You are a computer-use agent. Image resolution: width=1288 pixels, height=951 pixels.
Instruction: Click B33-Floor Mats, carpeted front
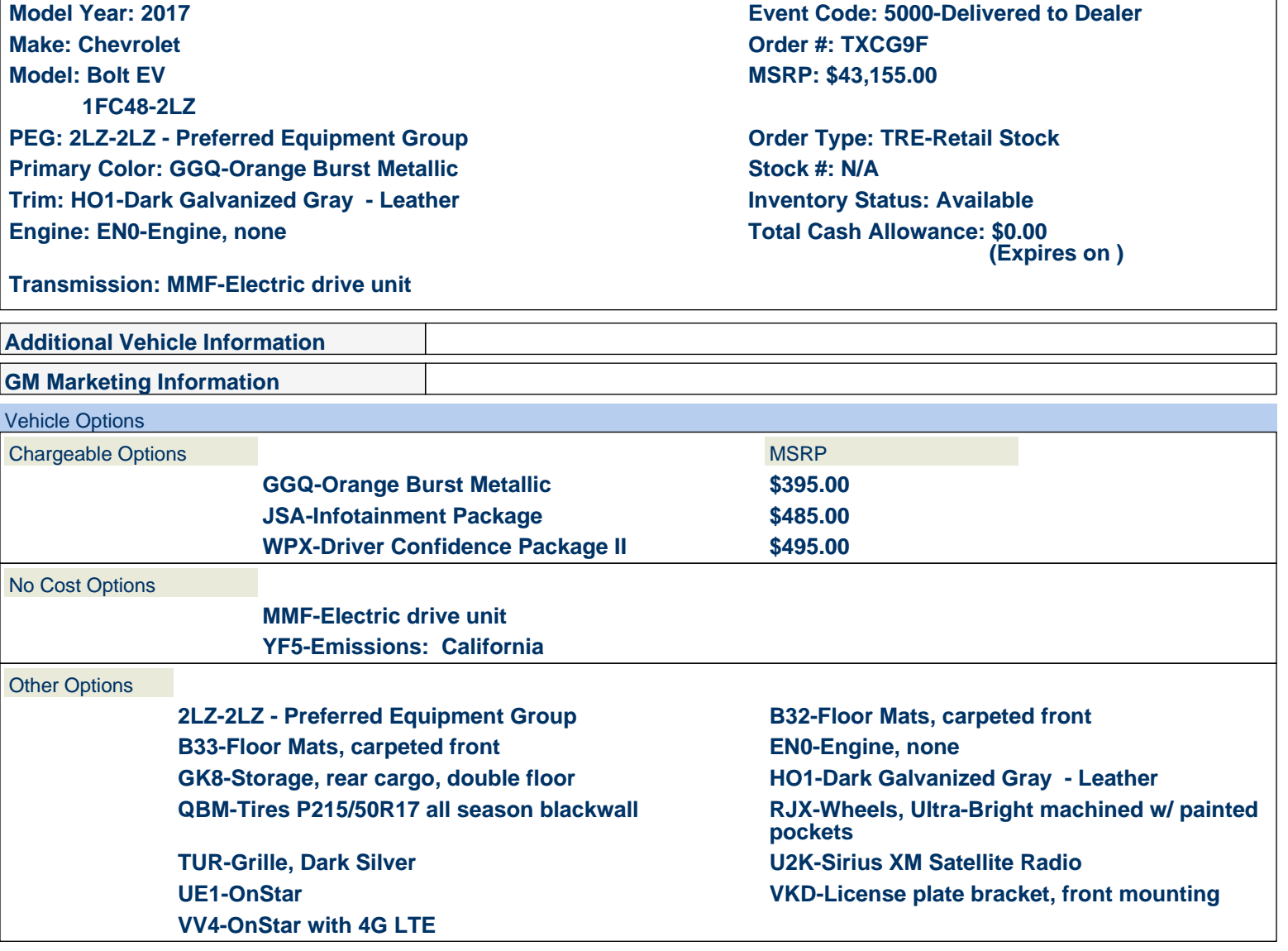pos(339,747)
